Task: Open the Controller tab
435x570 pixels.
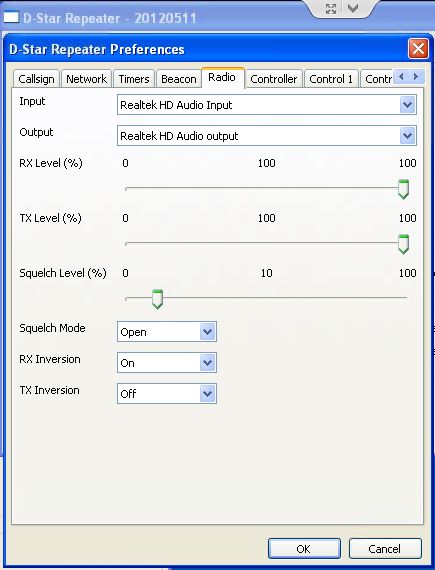Action: 274,79
